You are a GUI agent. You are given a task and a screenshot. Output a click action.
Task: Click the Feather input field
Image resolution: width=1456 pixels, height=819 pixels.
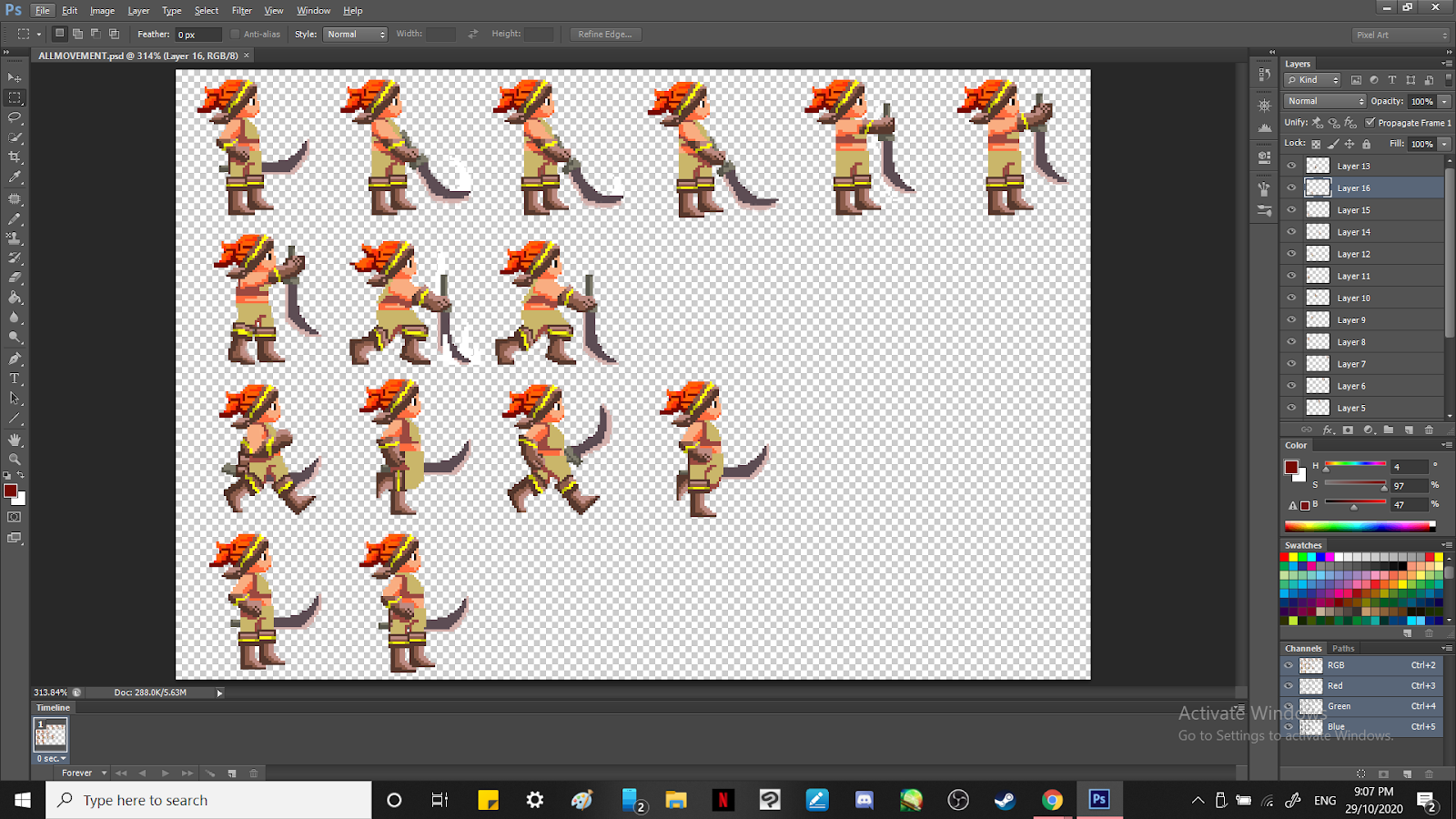[x=198, y=35]
